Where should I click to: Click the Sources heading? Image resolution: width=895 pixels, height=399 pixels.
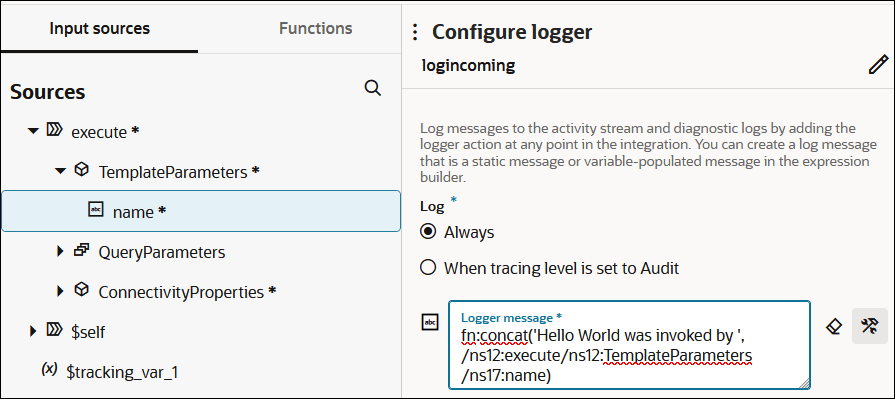point(47,92)
